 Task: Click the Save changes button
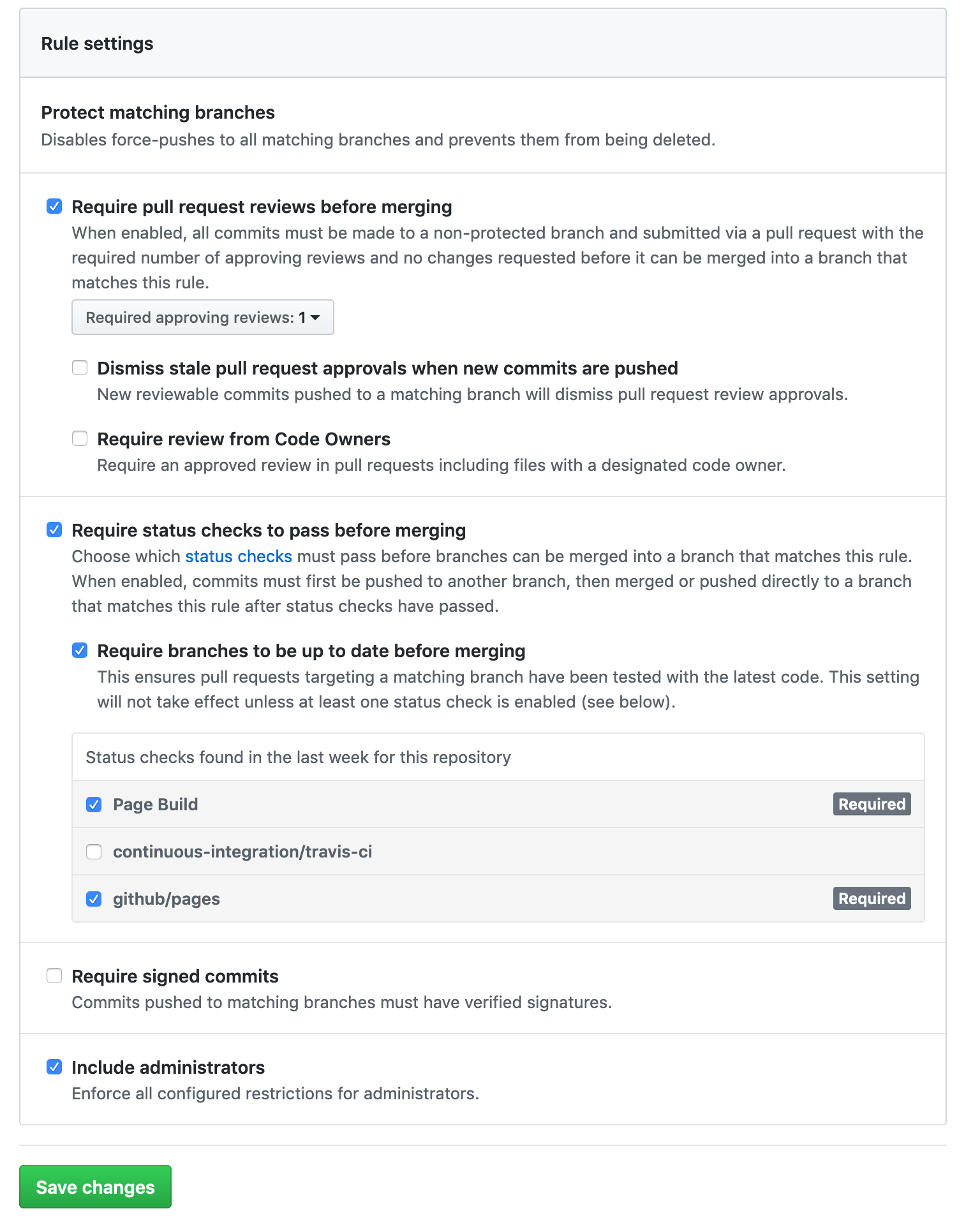click(x=95, y=1187)
